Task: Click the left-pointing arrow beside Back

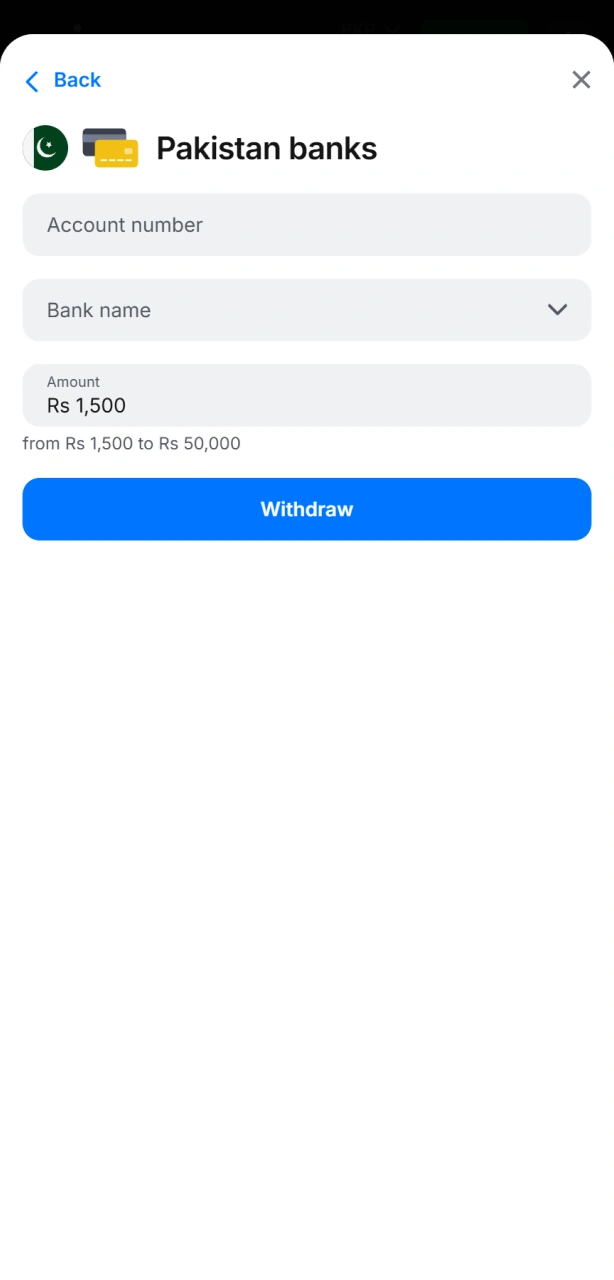Action: click(32, 80)
